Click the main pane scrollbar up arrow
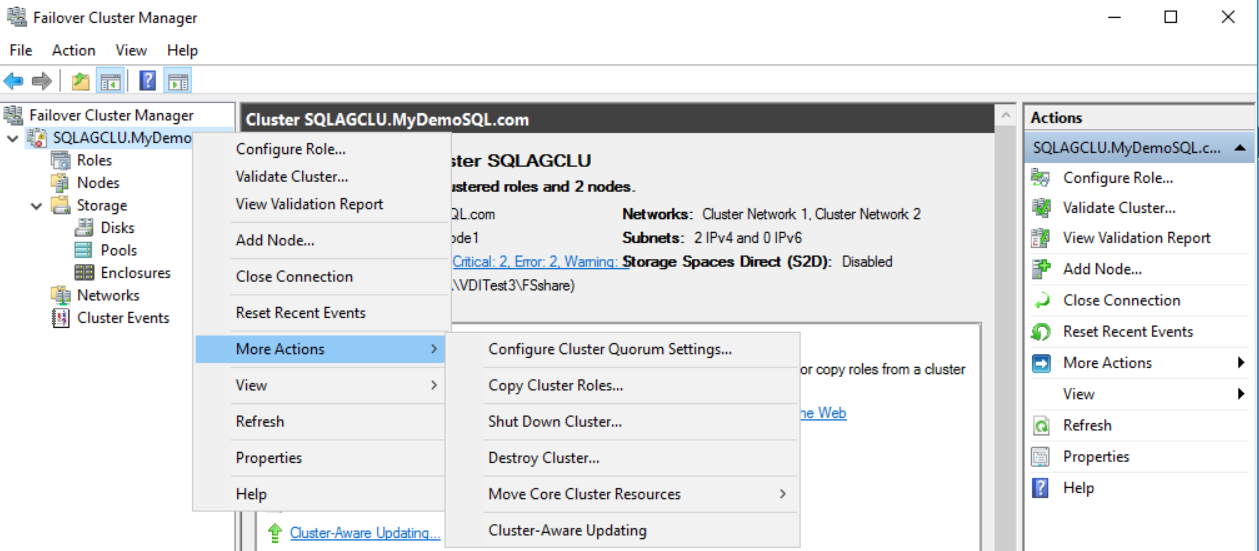The width and height of the screenshot is (1259, 551). coord(1007,118)
